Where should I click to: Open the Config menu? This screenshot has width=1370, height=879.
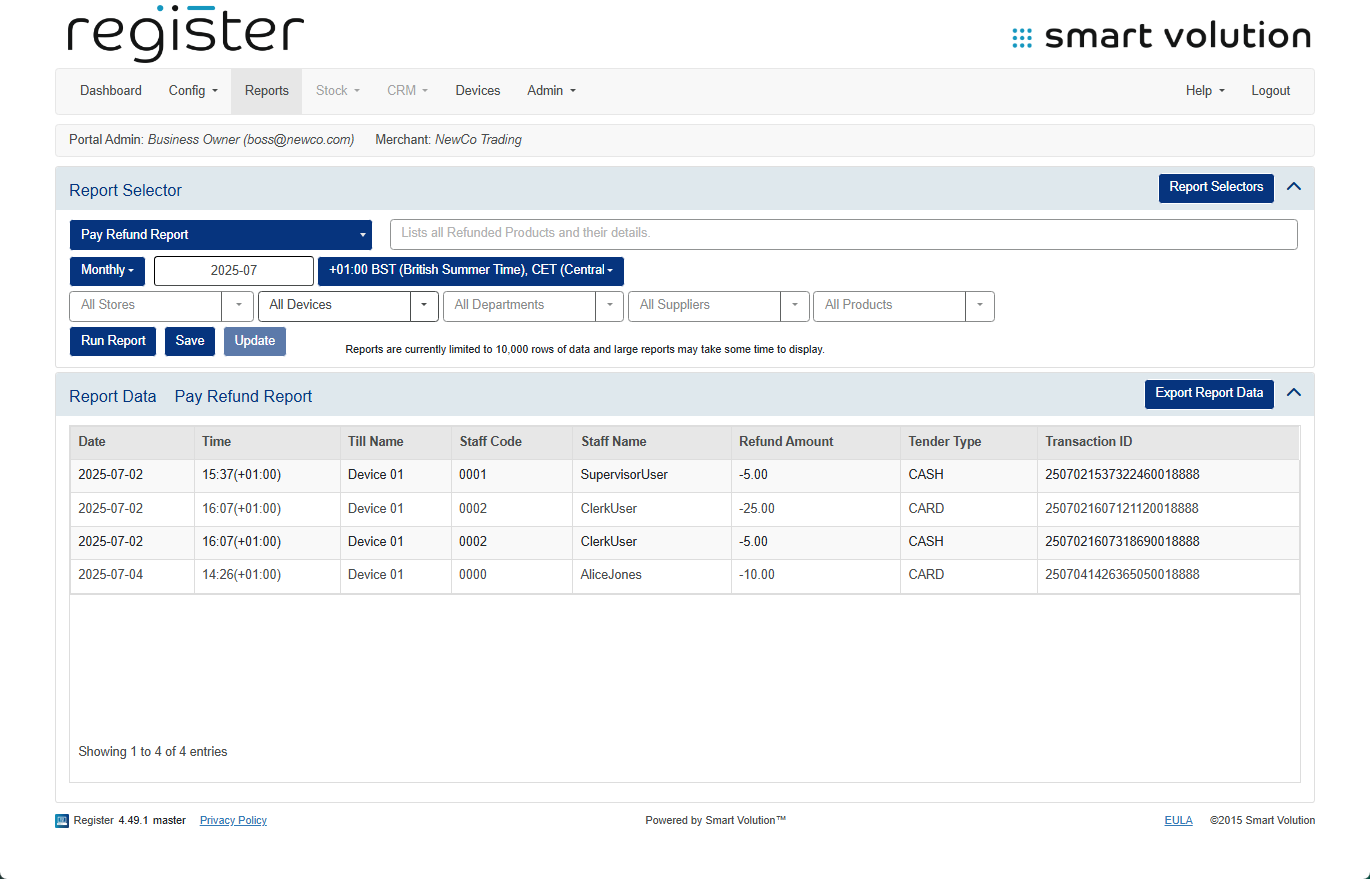[x=193, y=91]
